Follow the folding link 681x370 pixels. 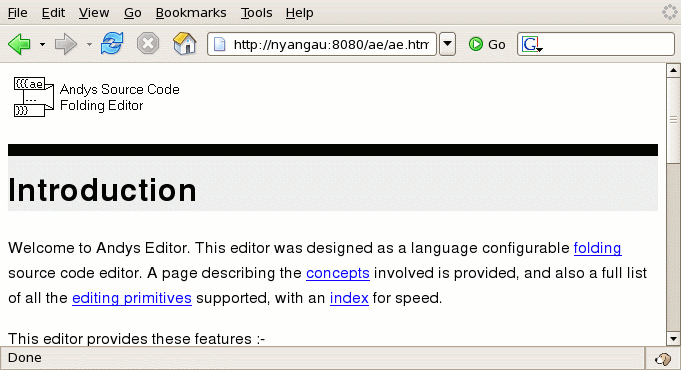click(x=597, y=248)
